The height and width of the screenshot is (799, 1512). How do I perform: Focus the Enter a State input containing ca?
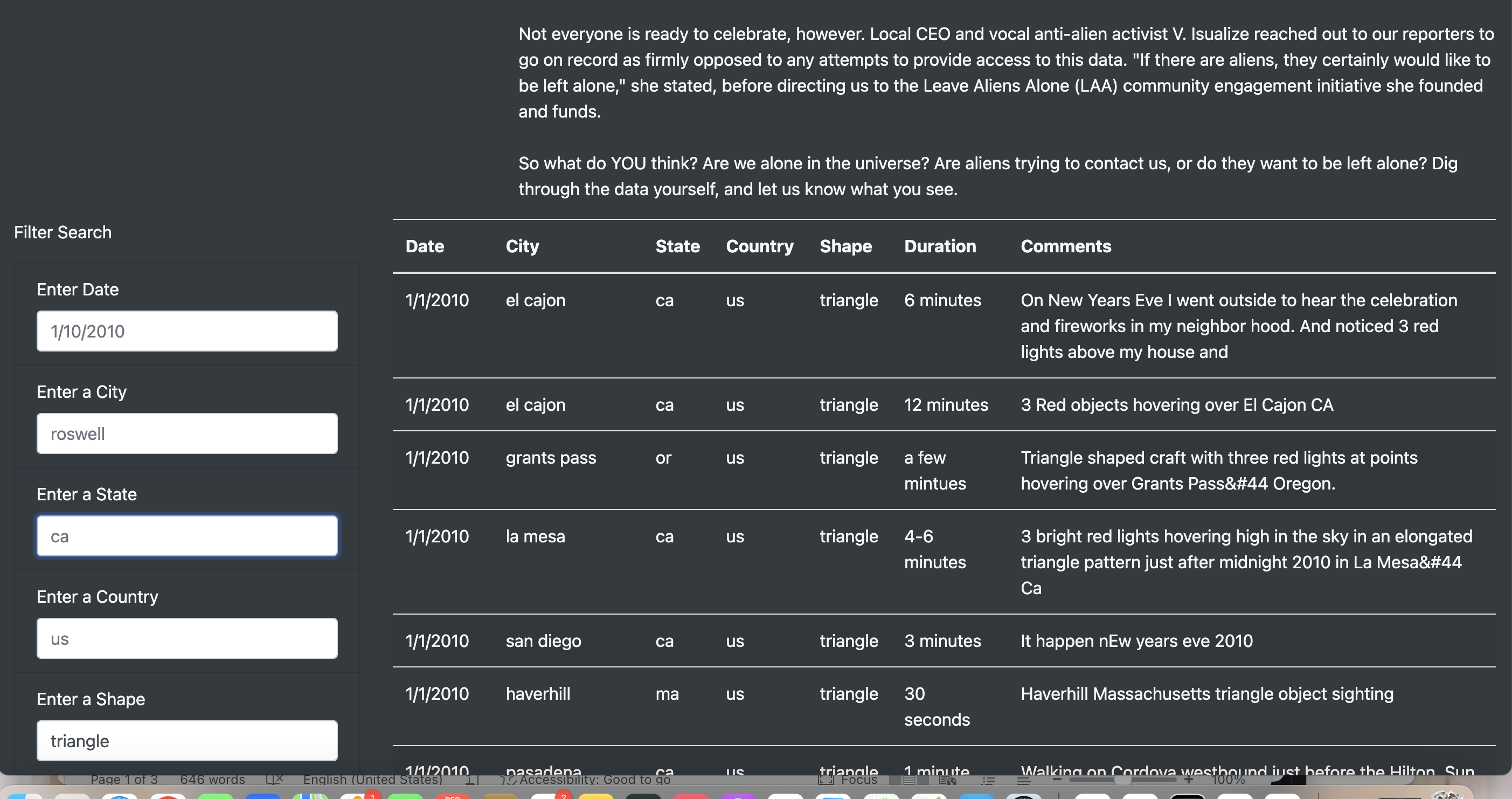pyautogui.click(x=186, y=536)
